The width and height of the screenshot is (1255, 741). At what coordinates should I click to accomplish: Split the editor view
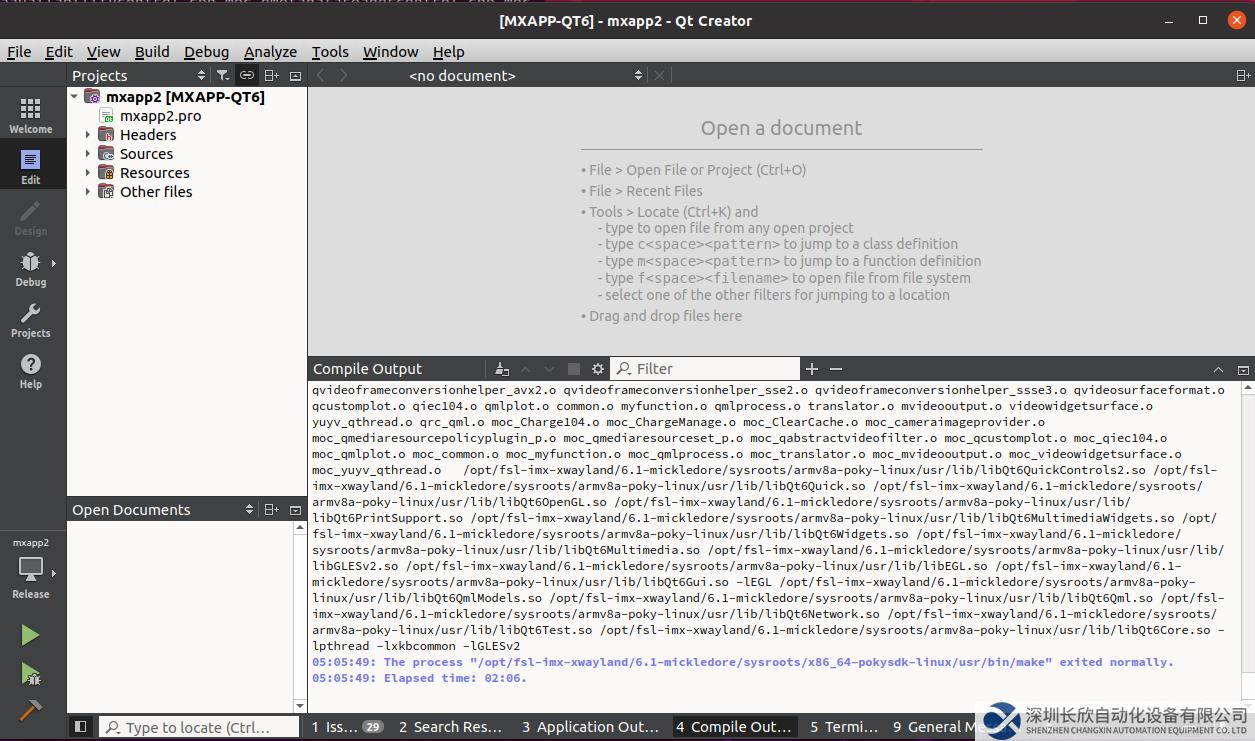pyautogui.click(x=1243, y=75)
